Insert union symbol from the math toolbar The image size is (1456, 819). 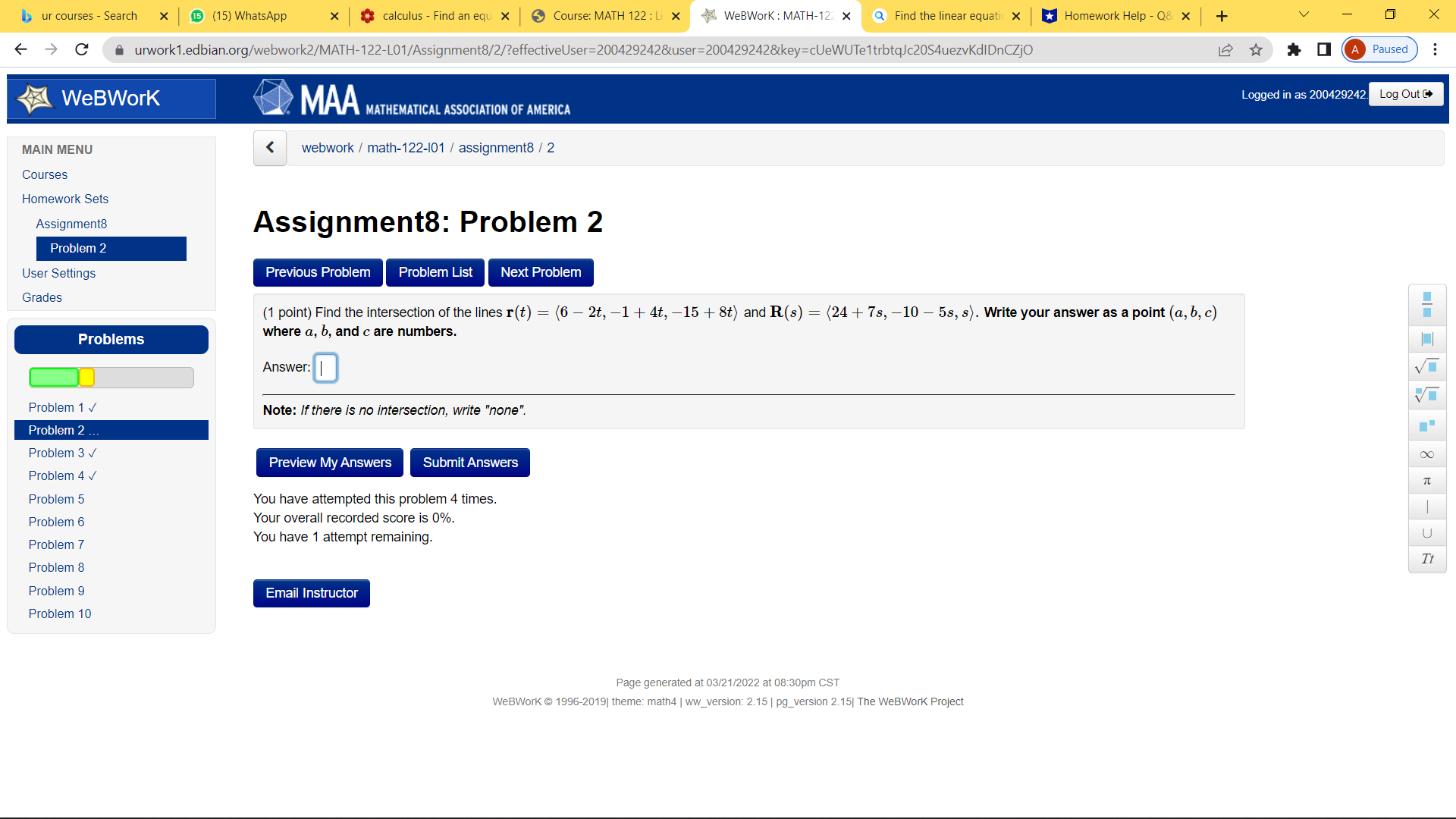coord(1427,533)
